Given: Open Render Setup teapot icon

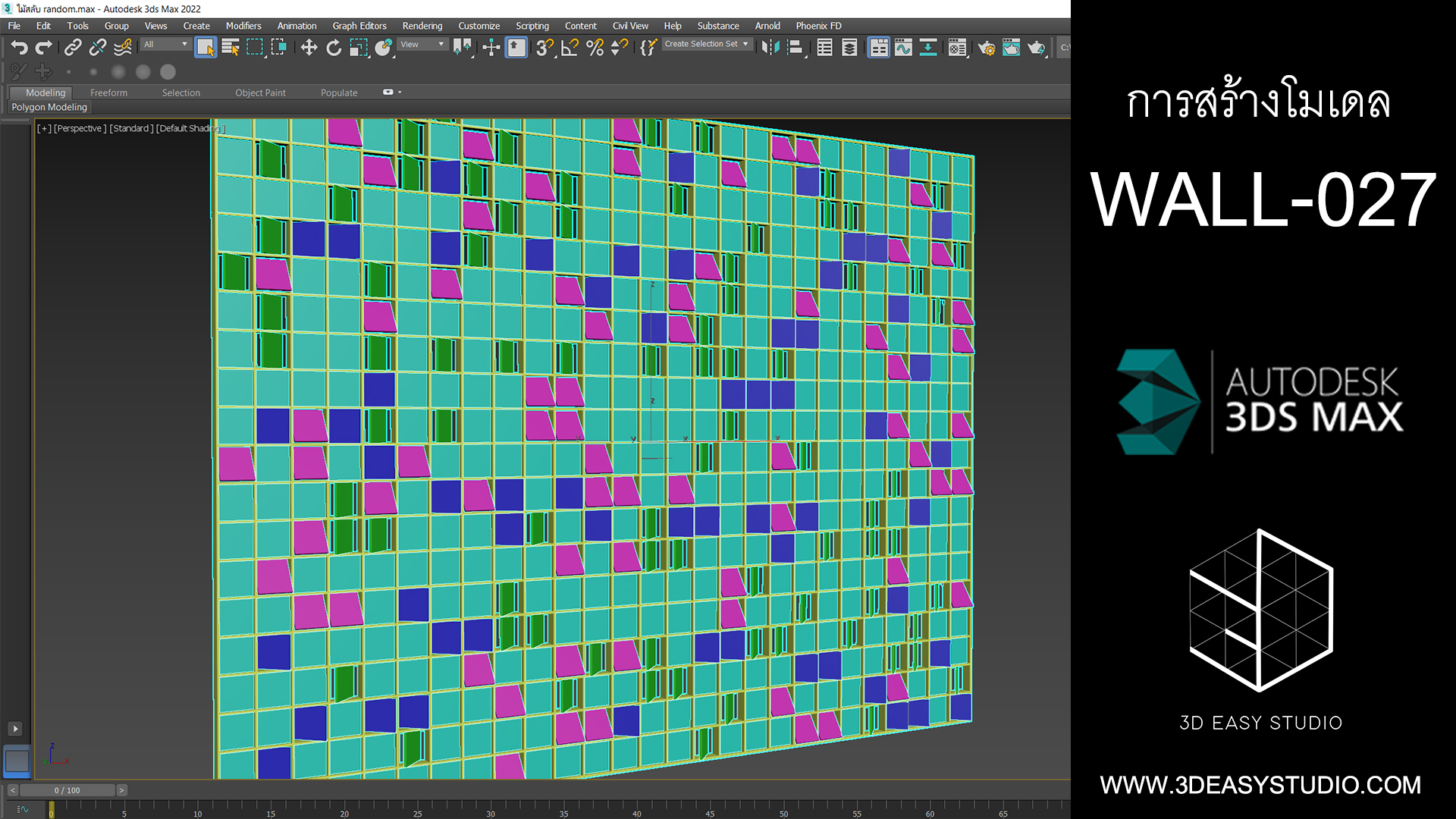Looking at the screenshot, I should tap(987, 48).
